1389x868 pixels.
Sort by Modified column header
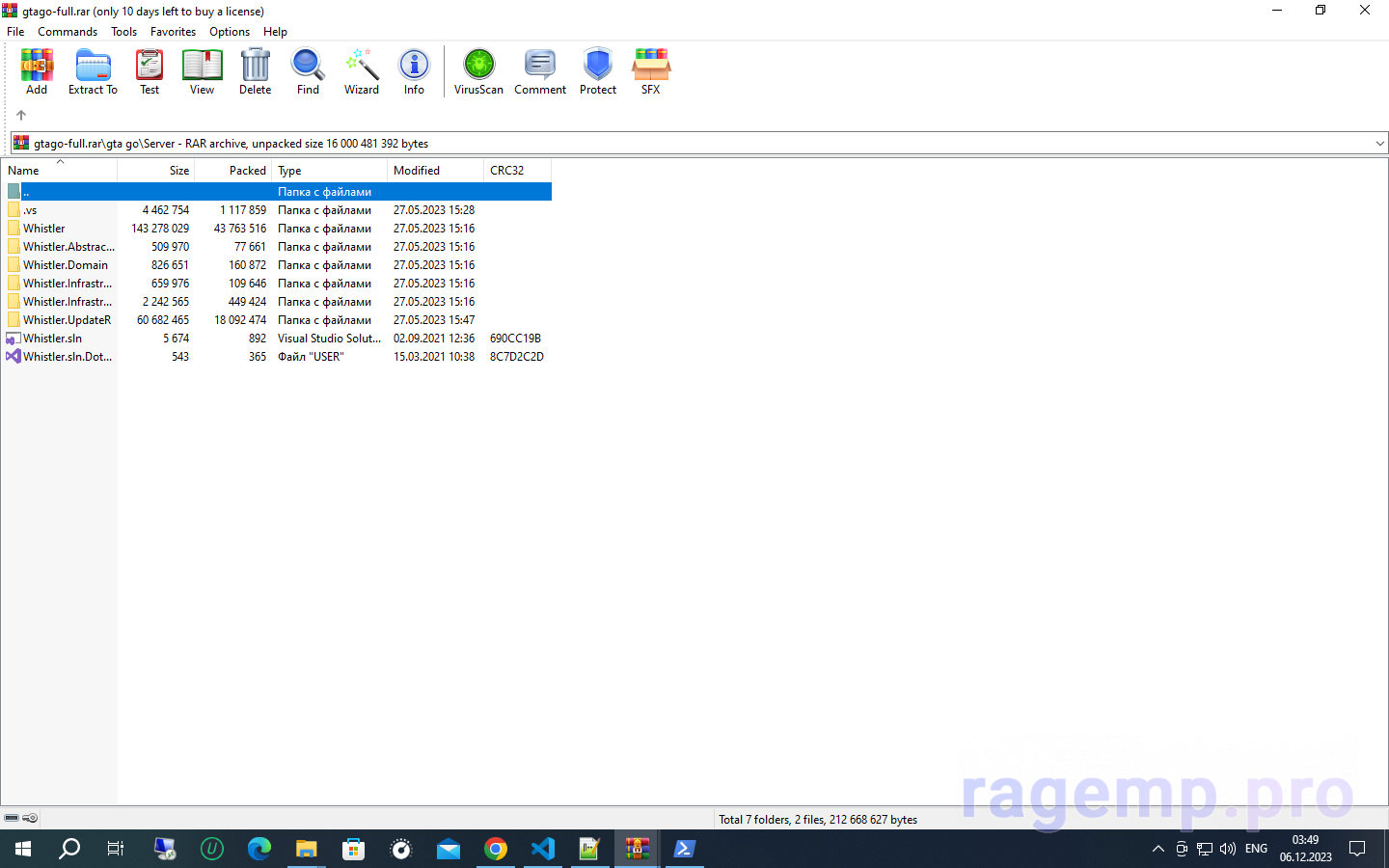pos(436,170)
